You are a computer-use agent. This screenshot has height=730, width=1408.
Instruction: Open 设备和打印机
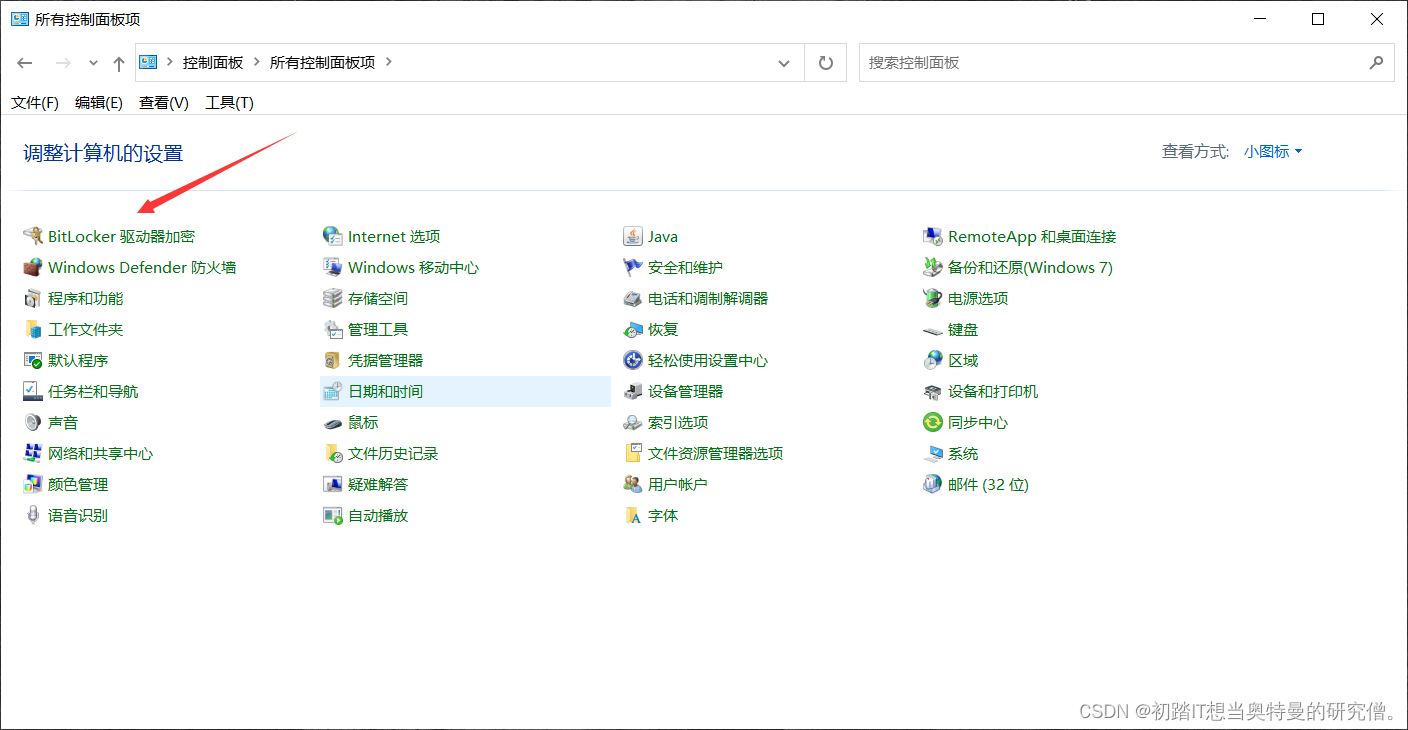tap(993, 392)
